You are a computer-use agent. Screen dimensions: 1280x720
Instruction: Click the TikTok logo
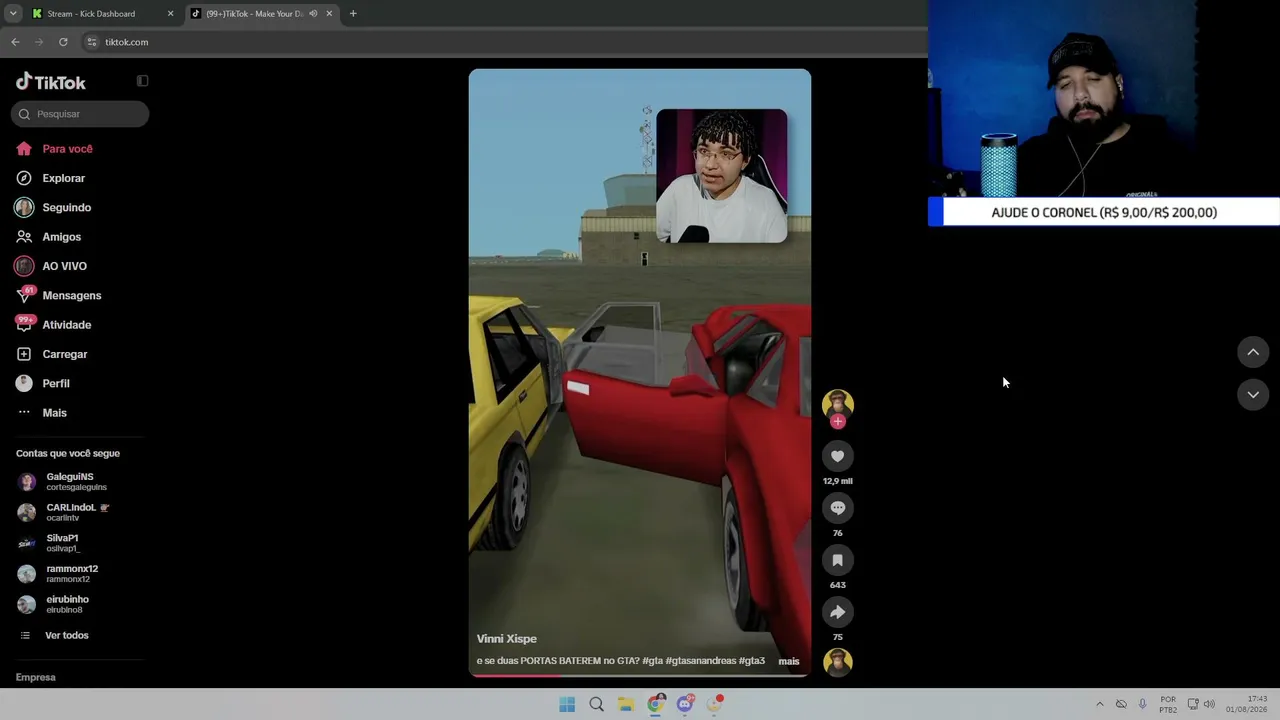tap(51, 82)
